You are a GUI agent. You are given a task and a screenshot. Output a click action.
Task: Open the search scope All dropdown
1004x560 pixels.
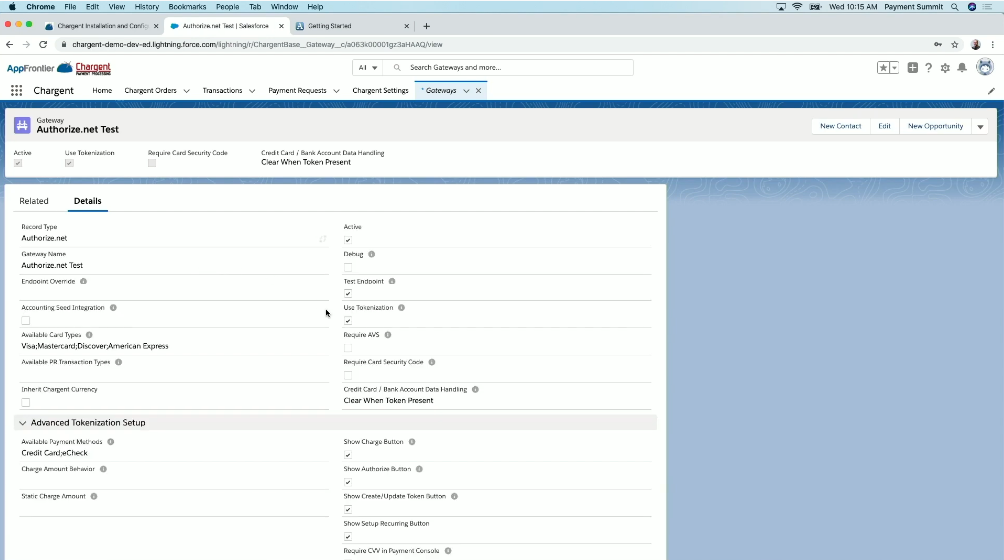click(x=368, y=67)
